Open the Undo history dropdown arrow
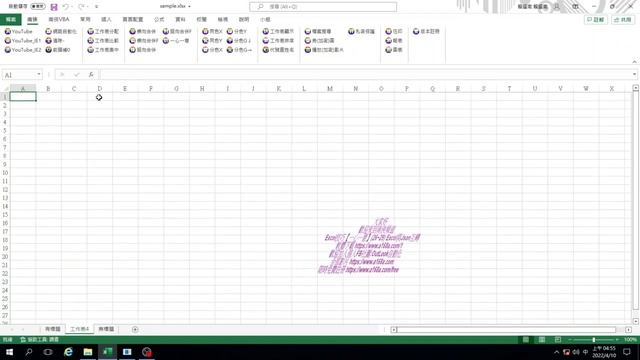Image resolution: width=640 pixels, height=360 pixels. click(x=72, y=7)
